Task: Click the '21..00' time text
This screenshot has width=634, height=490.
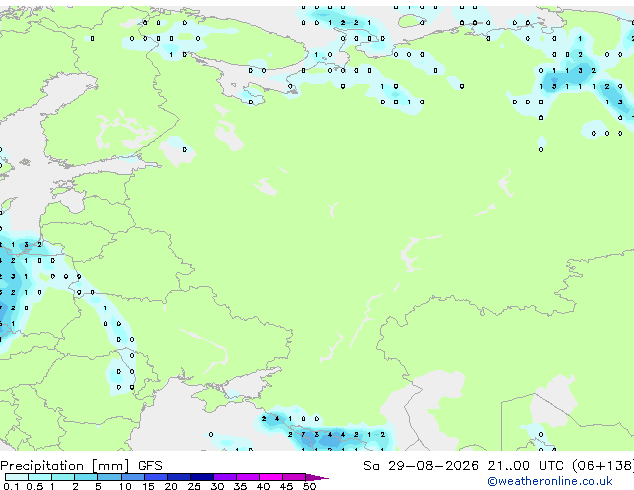Action: 508,466
